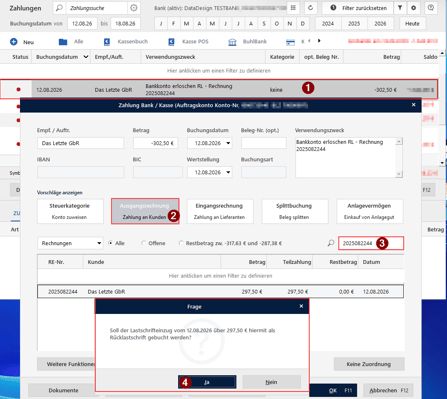
Task: Select the Restbetrag range radio button
Action: [181, 243]
